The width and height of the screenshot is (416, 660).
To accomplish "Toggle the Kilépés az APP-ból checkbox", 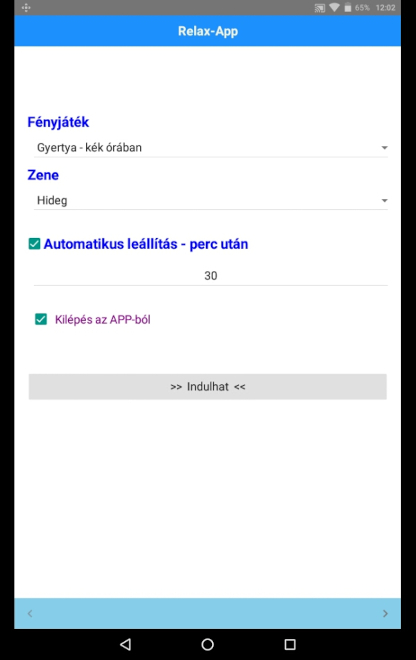I will coord(41,319).
